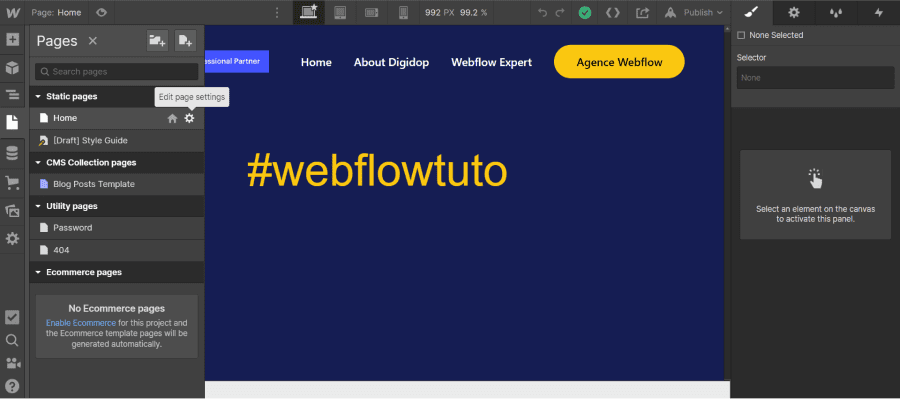Redo the last action
This screenshot has height=399, width=900.
click(x=560, y=12)
